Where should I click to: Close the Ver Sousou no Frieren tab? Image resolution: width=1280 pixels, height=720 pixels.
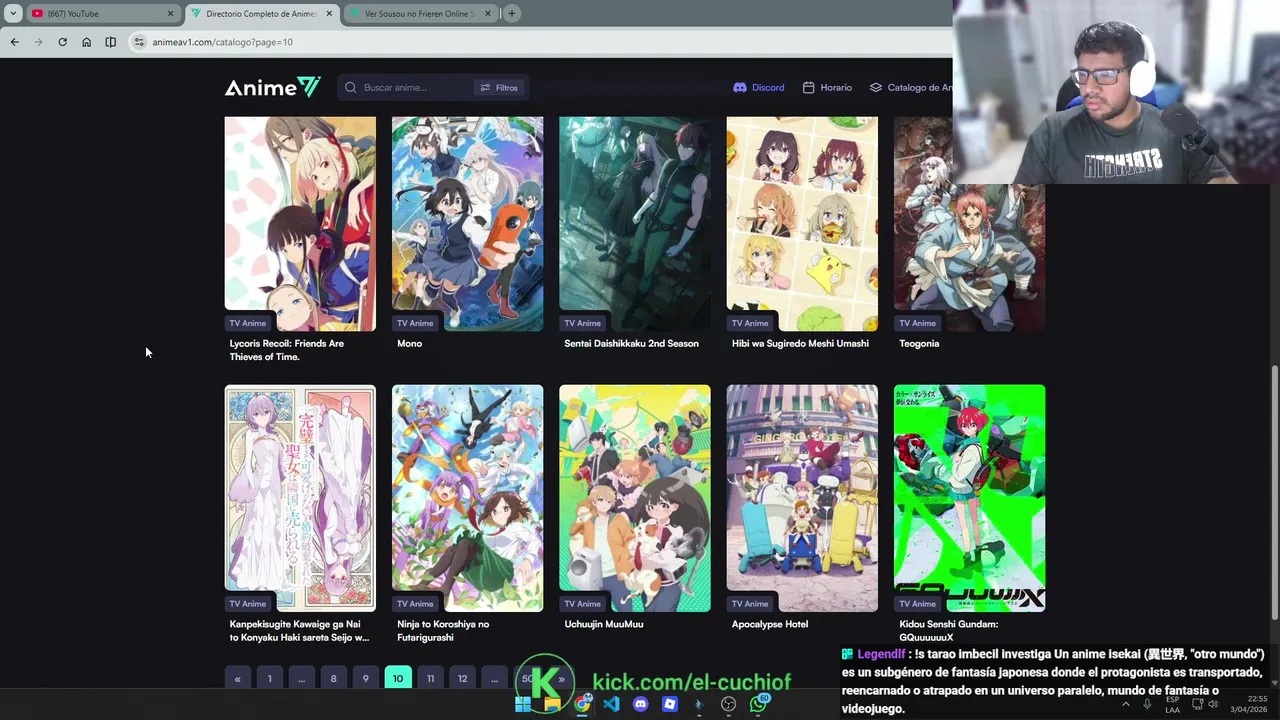click(x=488, y=13)
